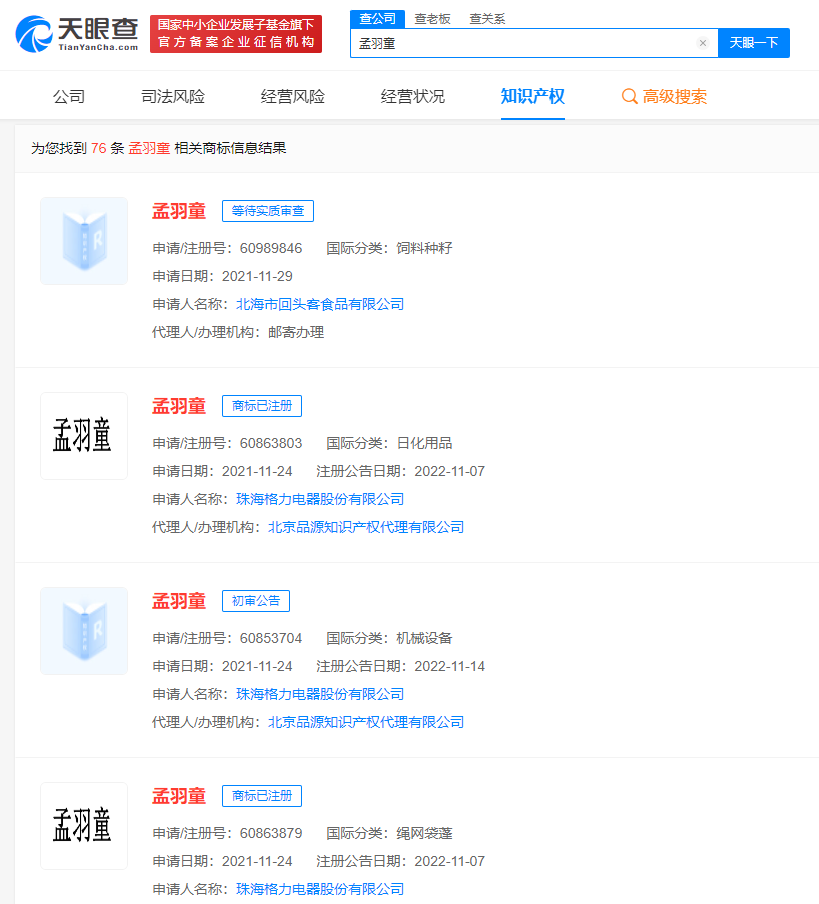Clear the search box with the X icon
This screenshot has width=819, height=904.
pos(703,43)
